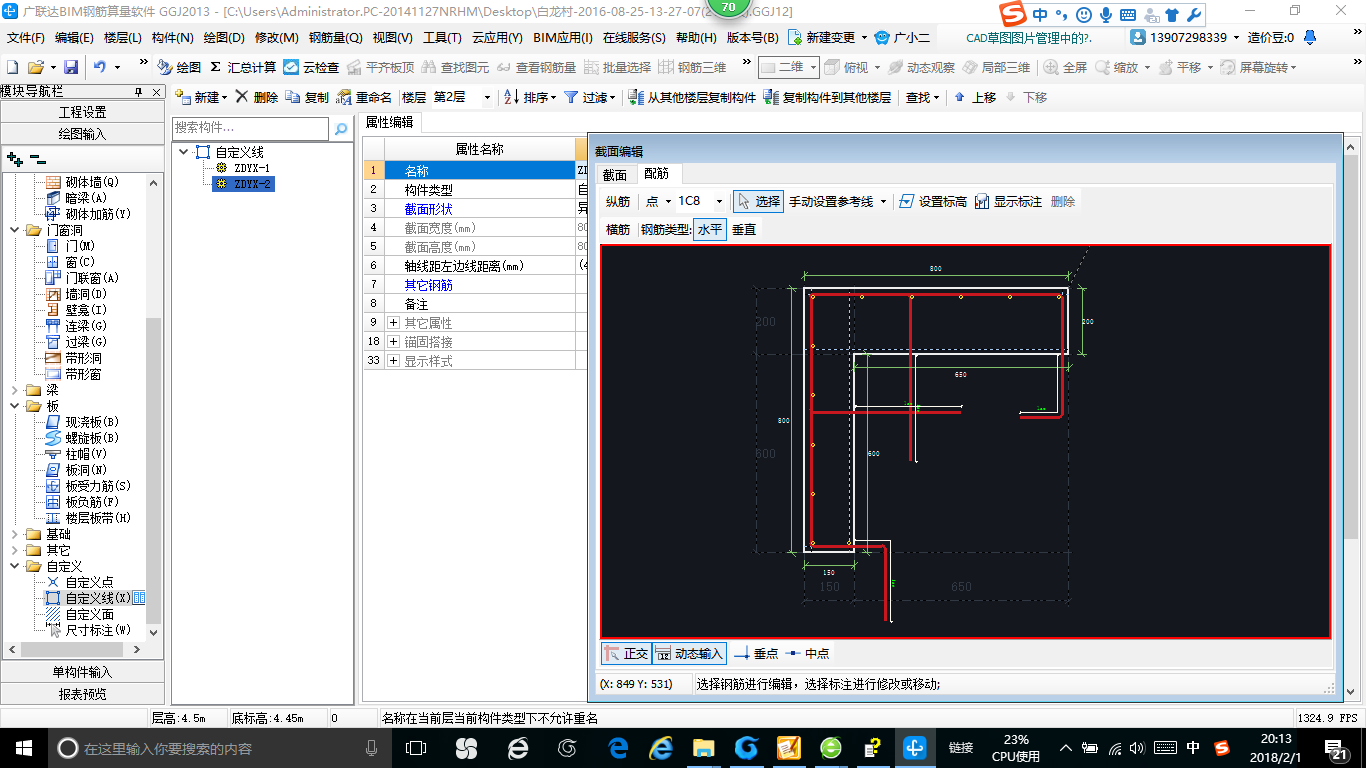Select ZDYX-1 in component list
Screen dimensions: 1366x768
coord(252,168)
